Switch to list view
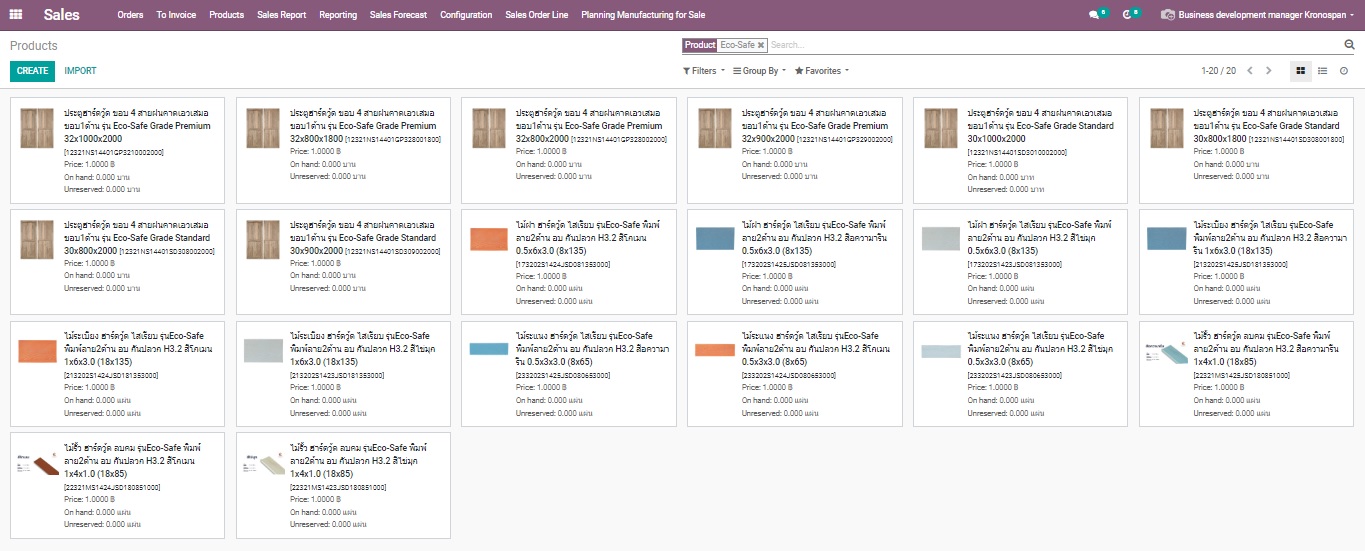 (1322, 71)
